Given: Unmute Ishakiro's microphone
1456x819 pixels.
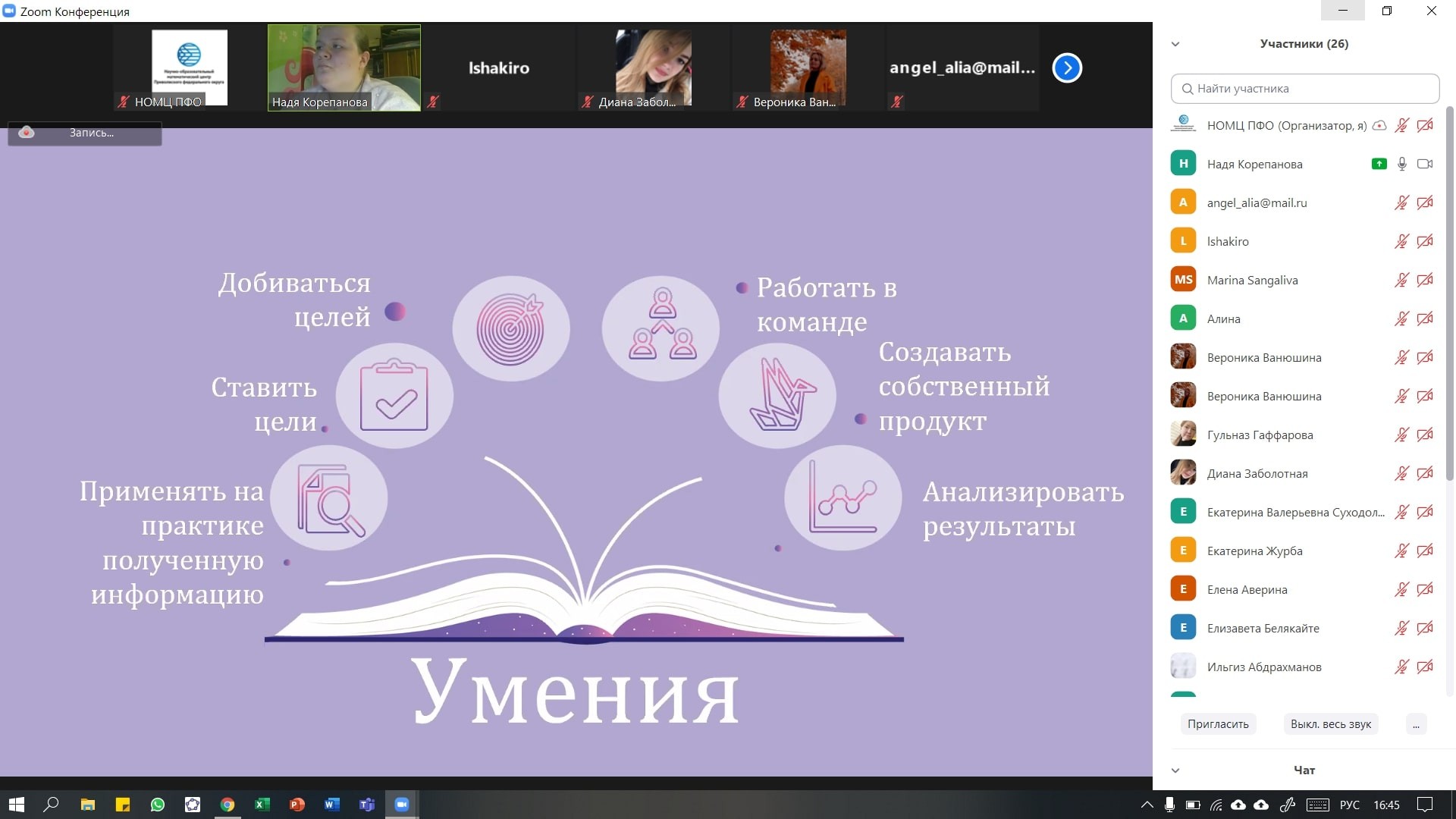Looking at the screenshot, I should point(1401,241).
